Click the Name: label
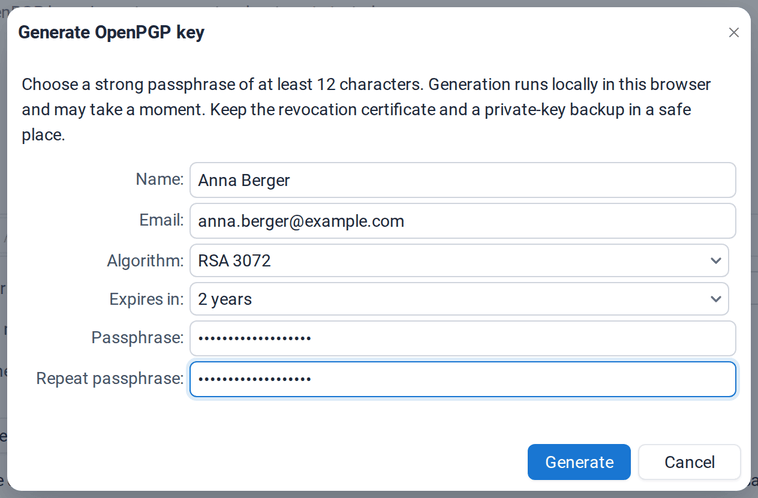758x498 pixels. click(160, 179)
